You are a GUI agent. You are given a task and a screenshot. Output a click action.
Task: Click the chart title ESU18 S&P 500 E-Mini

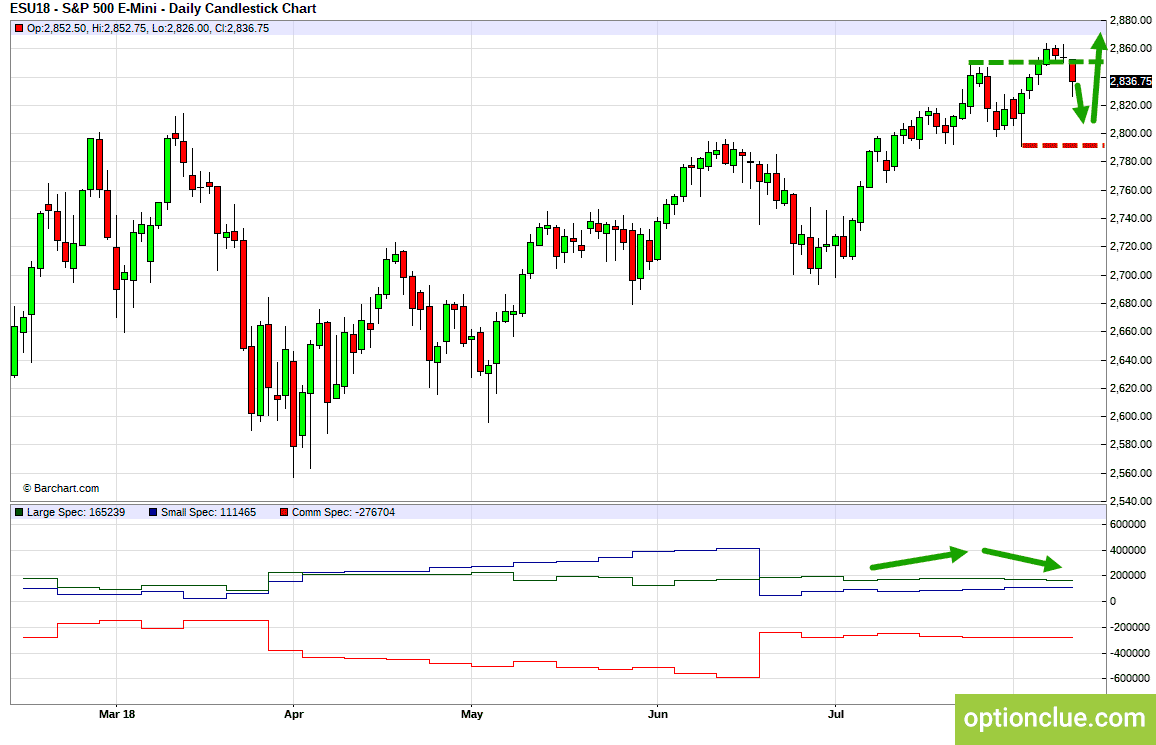tap(163, 9)
